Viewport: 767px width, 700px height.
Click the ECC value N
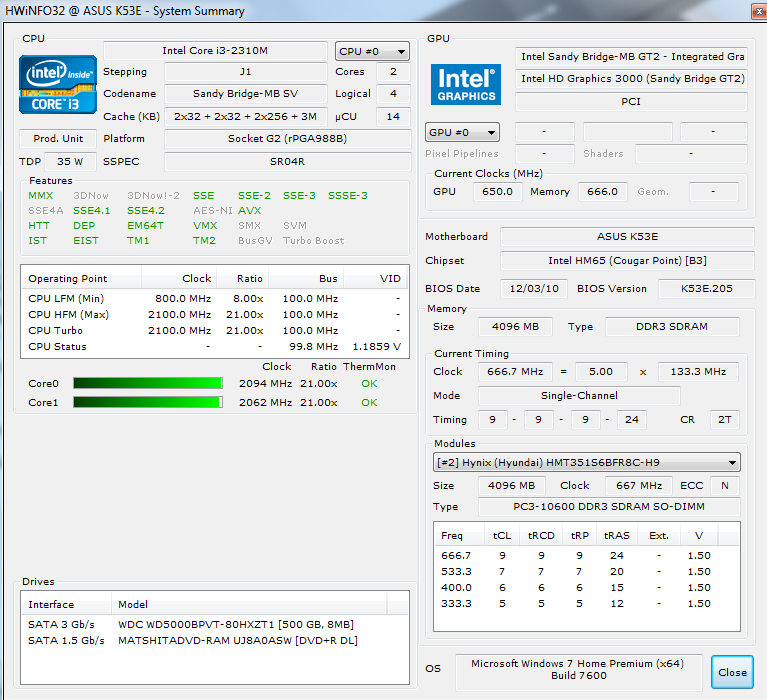point(724,486)
